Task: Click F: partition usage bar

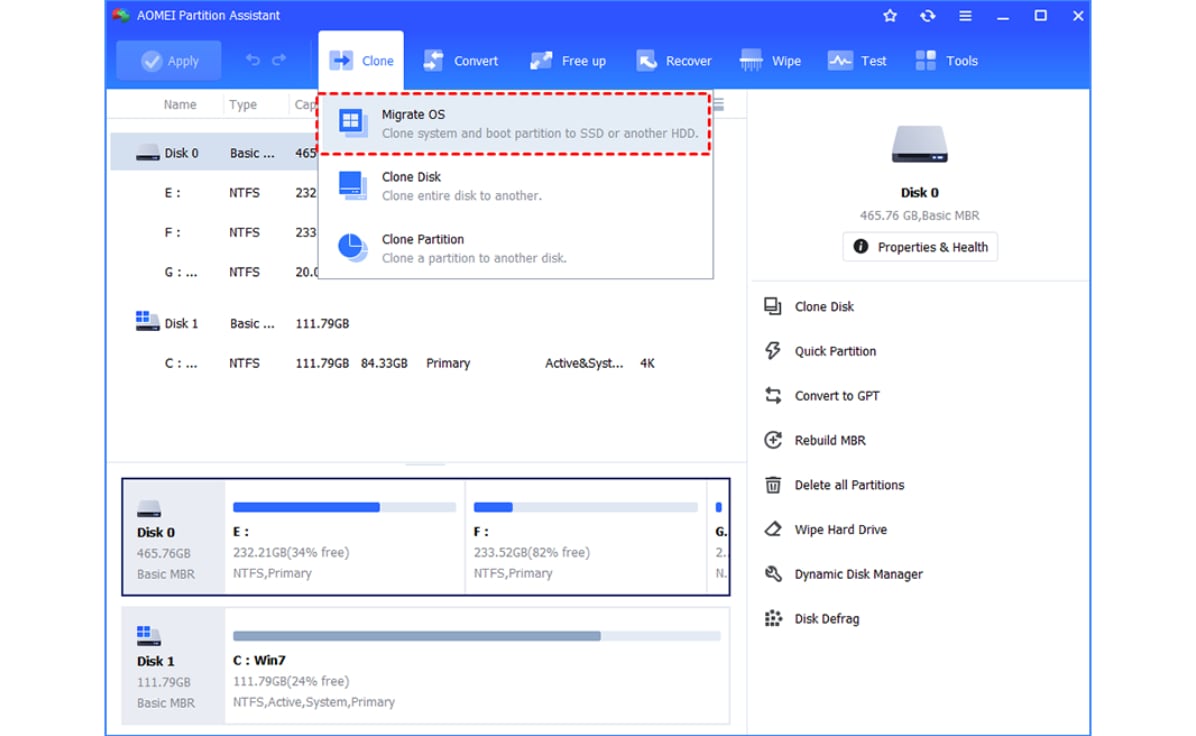Action: 586,507
